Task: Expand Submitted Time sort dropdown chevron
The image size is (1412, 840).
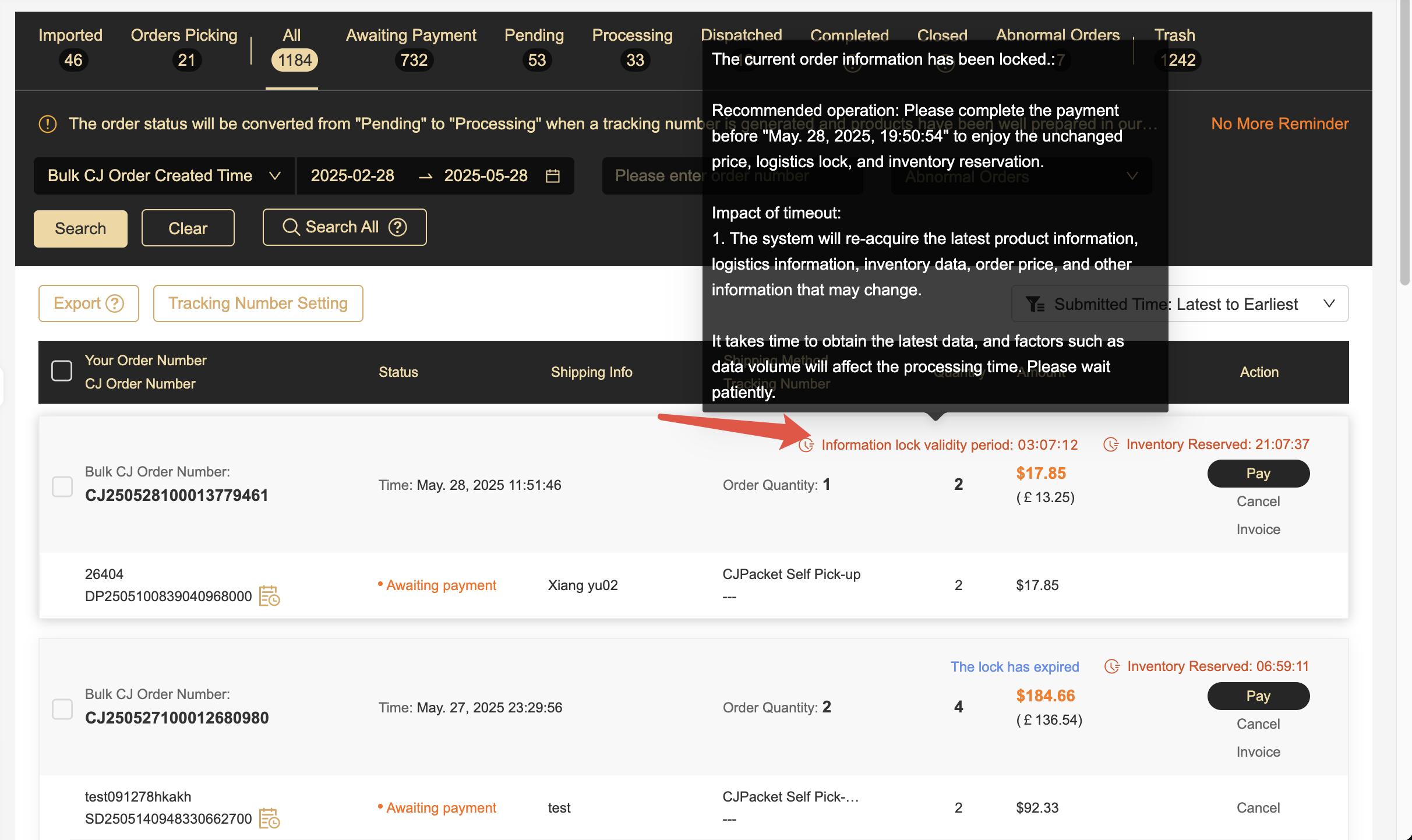Action: click(1329, 303)
